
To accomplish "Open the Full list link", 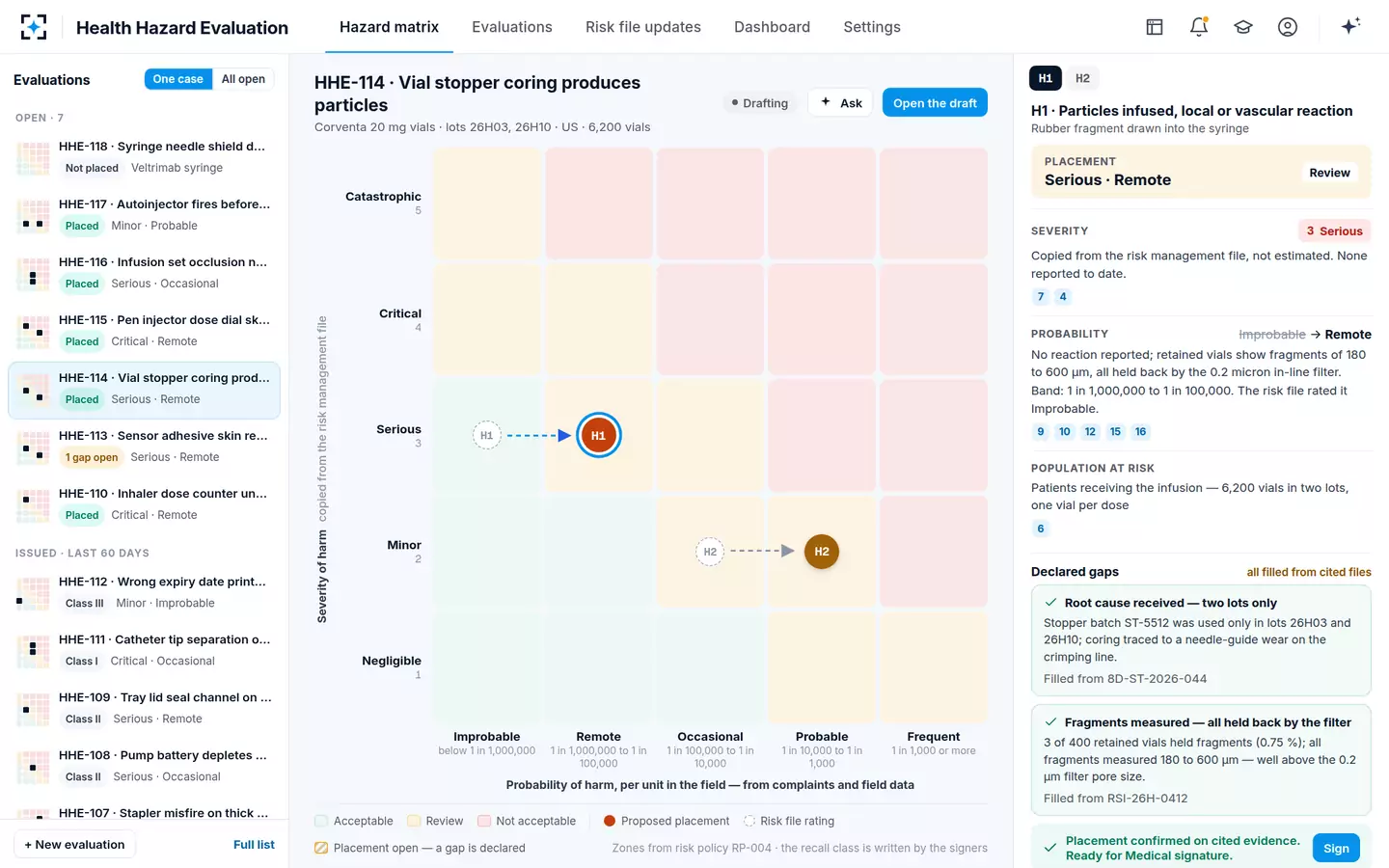I will point(254,845).
